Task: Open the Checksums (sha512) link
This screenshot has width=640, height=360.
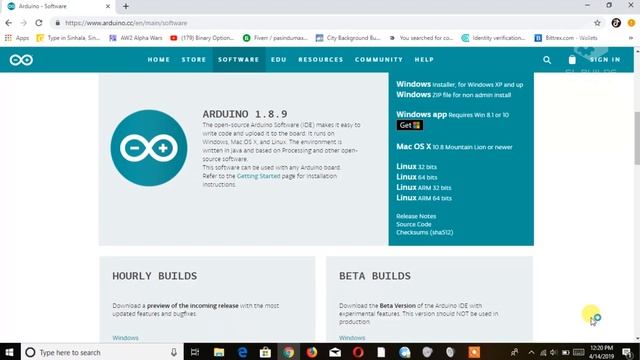Action: 424,232
